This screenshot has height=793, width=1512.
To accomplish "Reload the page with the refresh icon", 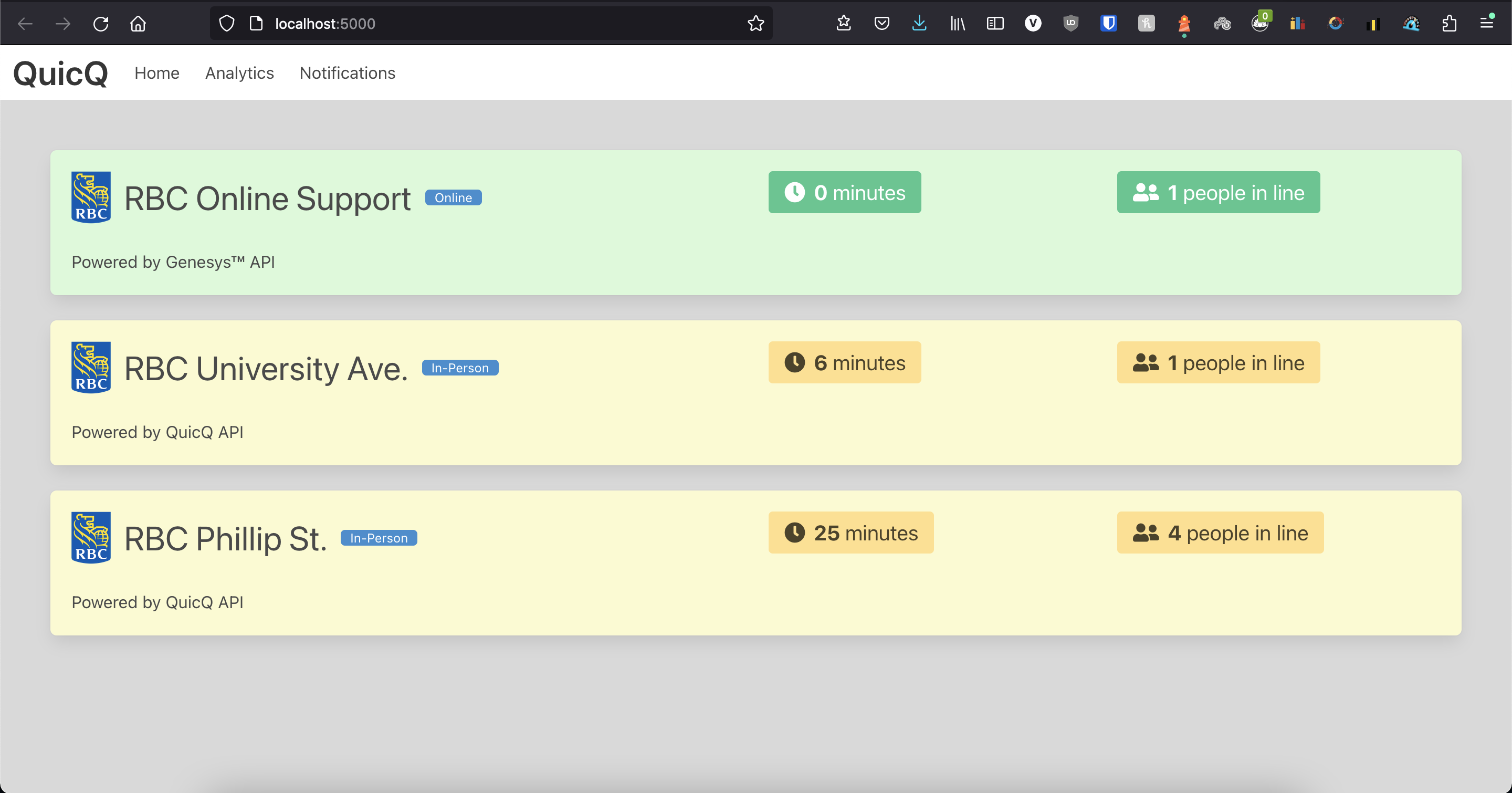I will click(x=101, y=24).
